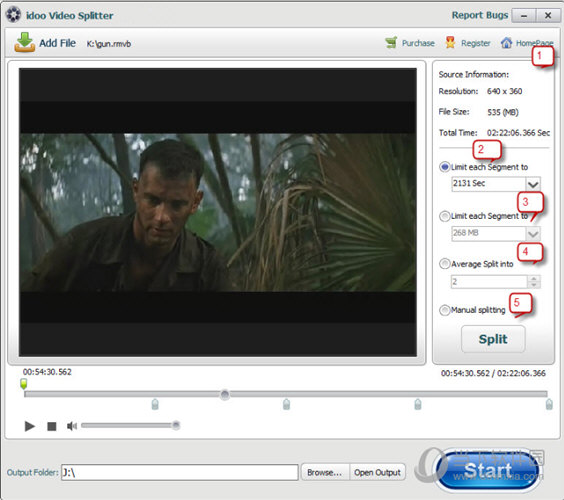Close the idoo Video Splitter window
564x500 pixels.
coord(548,15)
